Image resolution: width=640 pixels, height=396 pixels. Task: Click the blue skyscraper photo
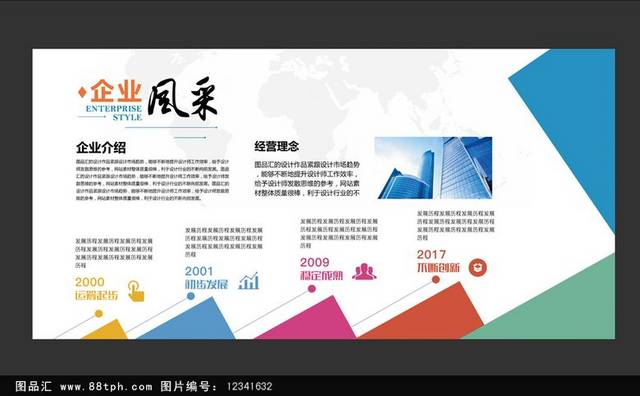tap(433, 168)
